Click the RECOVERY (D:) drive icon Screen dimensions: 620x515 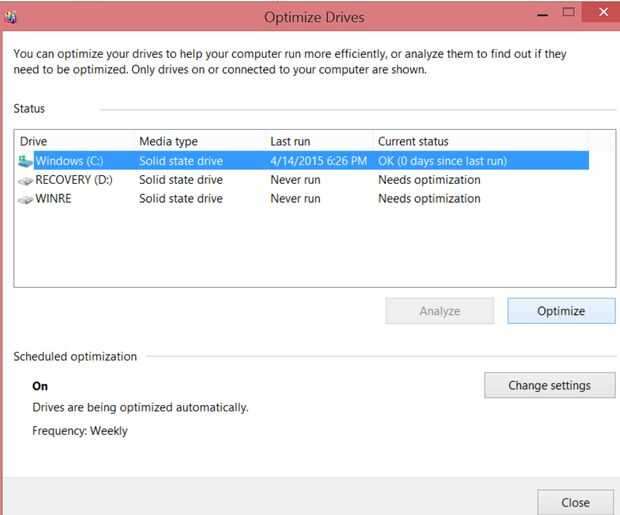pos(26,180)
